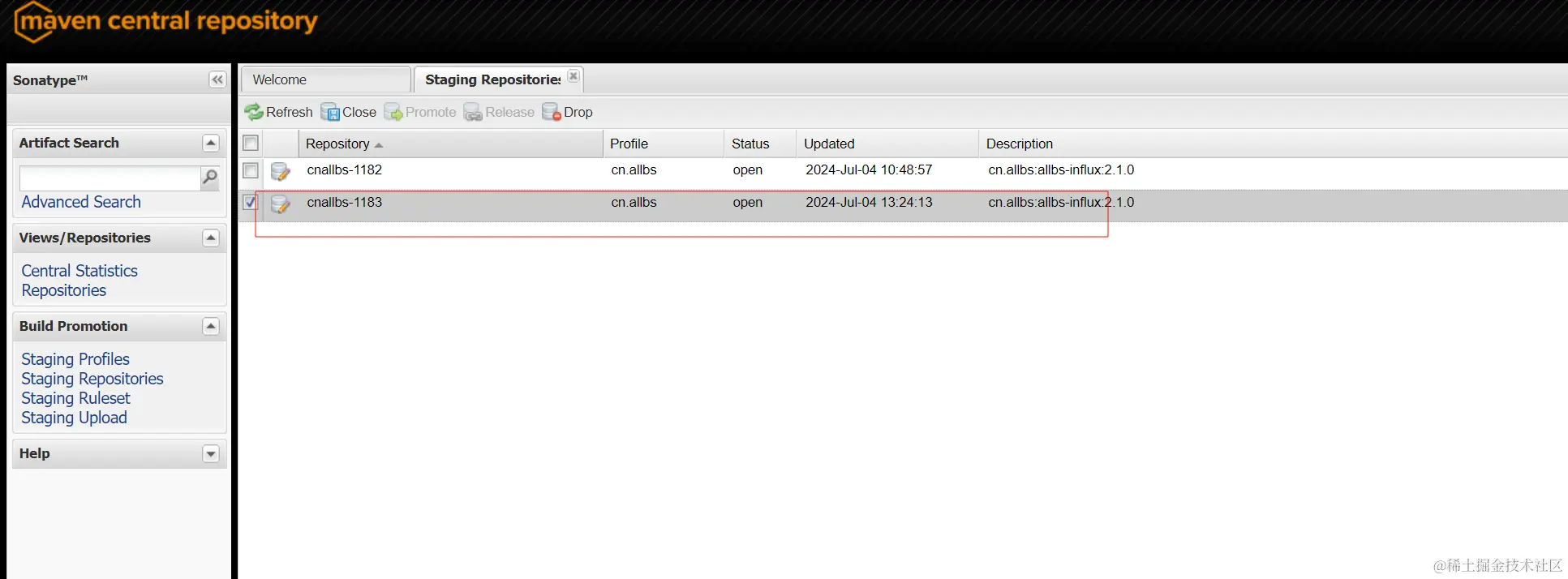Open Staging Repositories sidebar link

click(92, 379)
